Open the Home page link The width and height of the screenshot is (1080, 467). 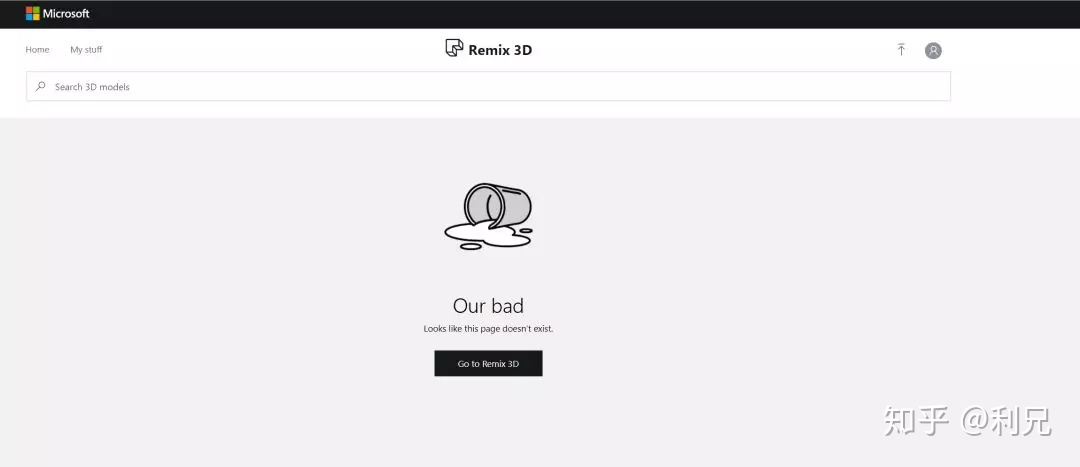pos(37,50)
